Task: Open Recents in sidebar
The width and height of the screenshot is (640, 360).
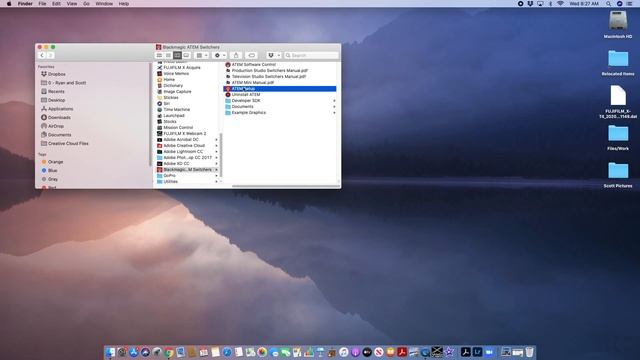Action: [x=53, y=91]
